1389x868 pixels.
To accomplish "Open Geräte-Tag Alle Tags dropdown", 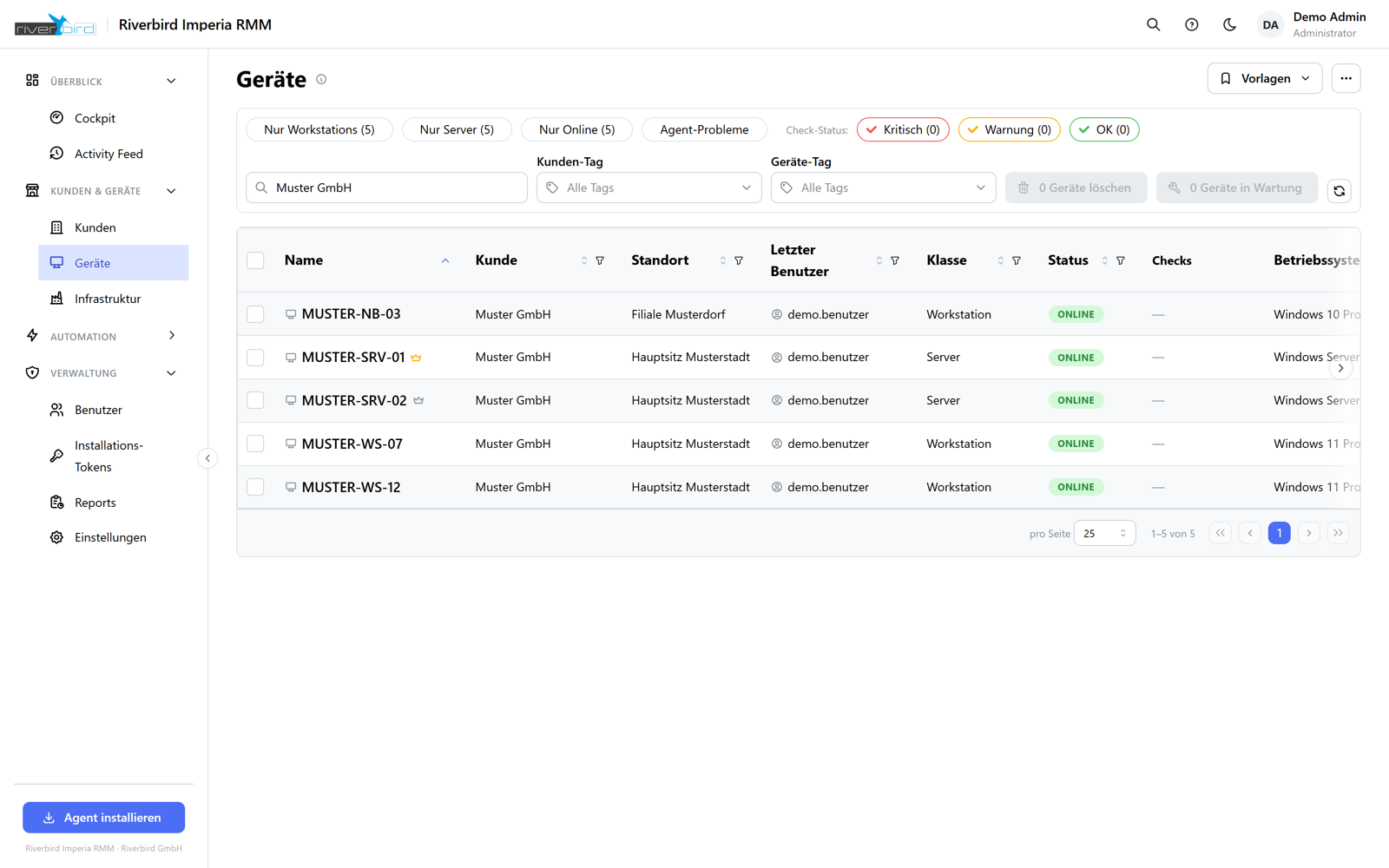I will tap(883, 187).
